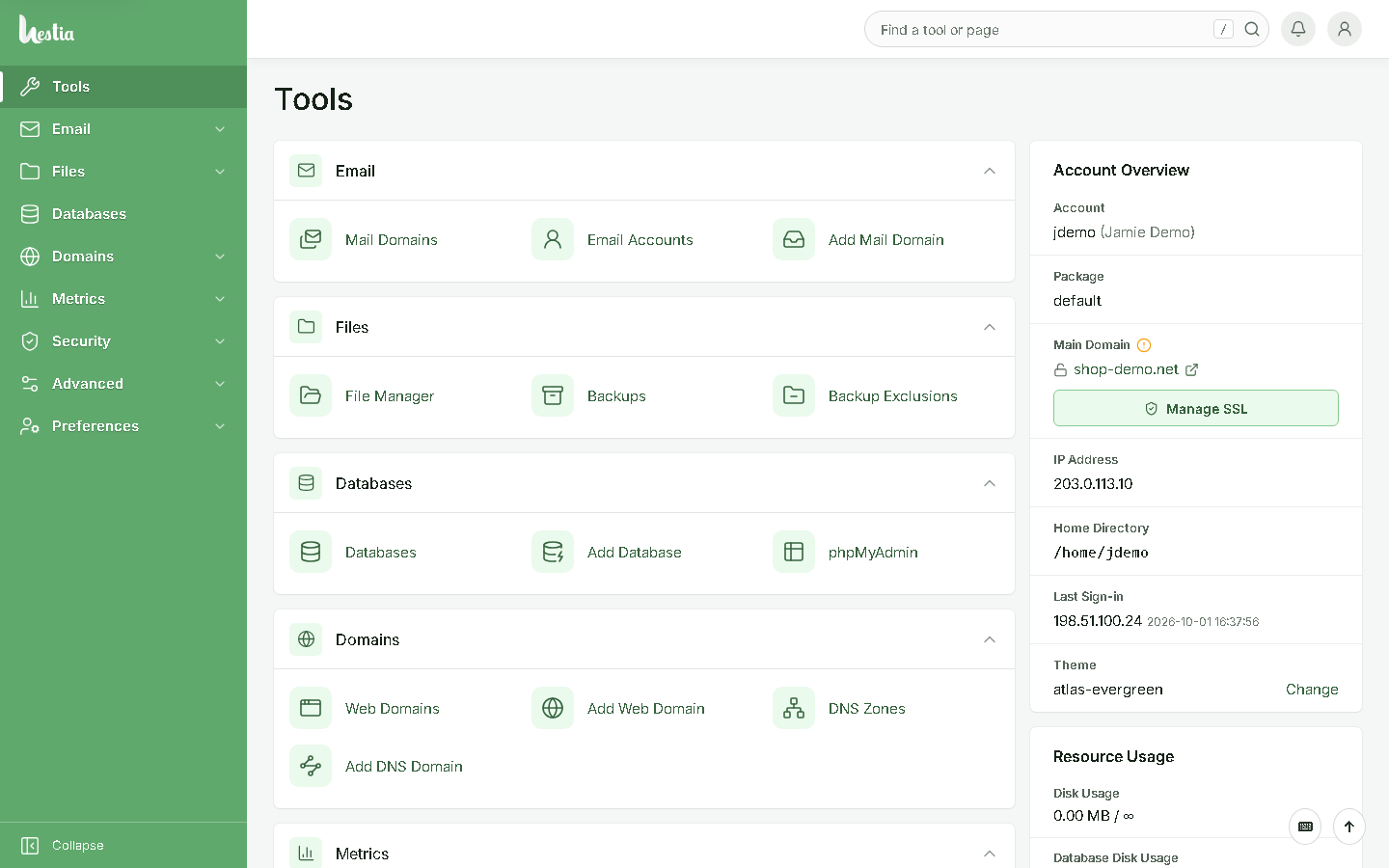
Task: Click the scroll-to-top arrow button
Action: click(x=1349, y=827)
